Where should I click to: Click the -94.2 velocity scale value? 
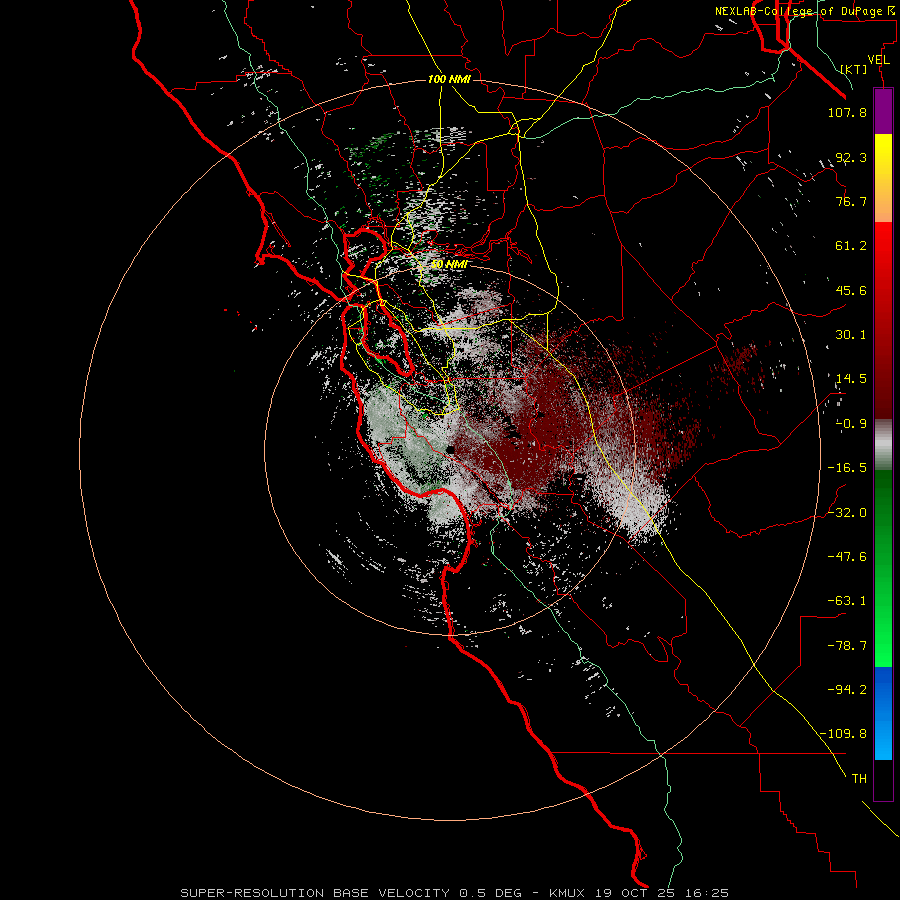coord(847,689)
